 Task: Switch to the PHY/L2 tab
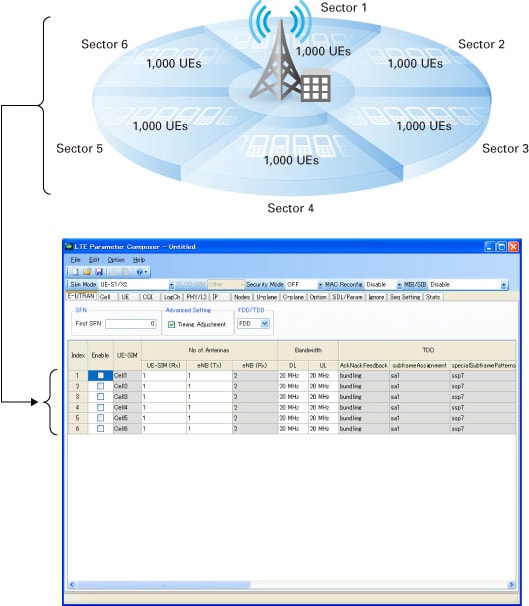[197, 297]
